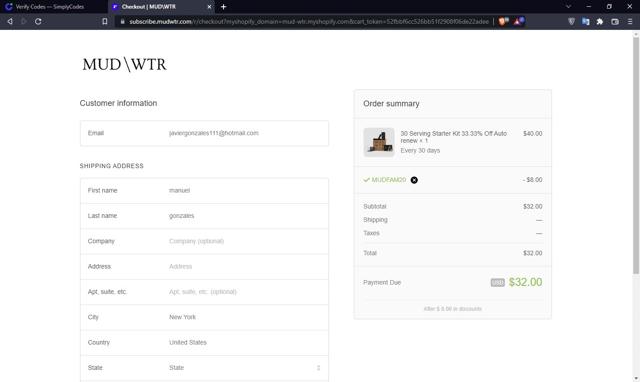640x382 pixels.
Task: Click the Last name field
Action: 204,216
